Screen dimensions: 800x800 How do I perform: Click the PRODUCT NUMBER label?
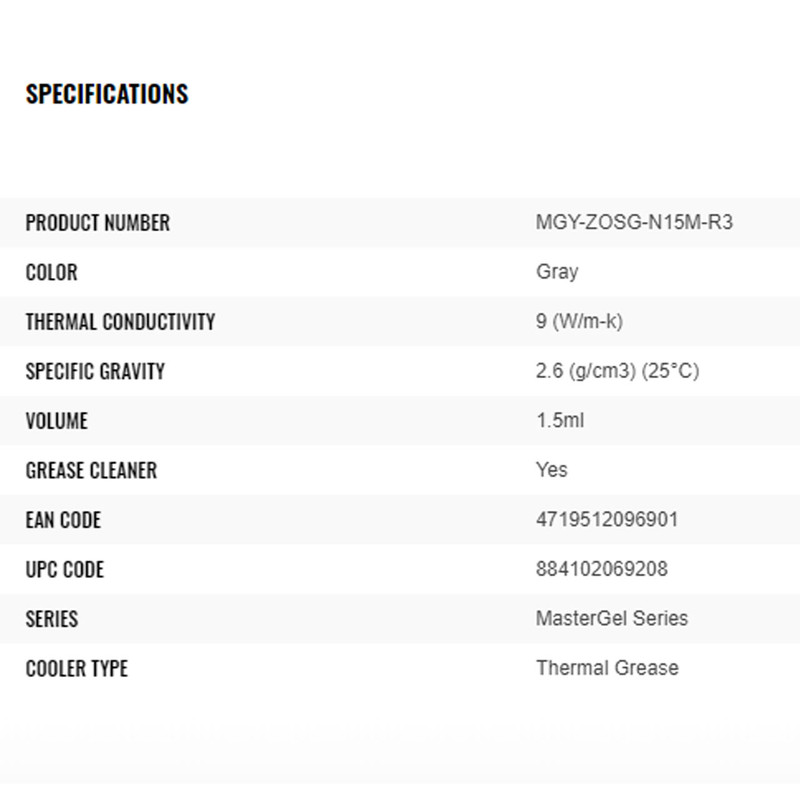(x=98, y=223)
